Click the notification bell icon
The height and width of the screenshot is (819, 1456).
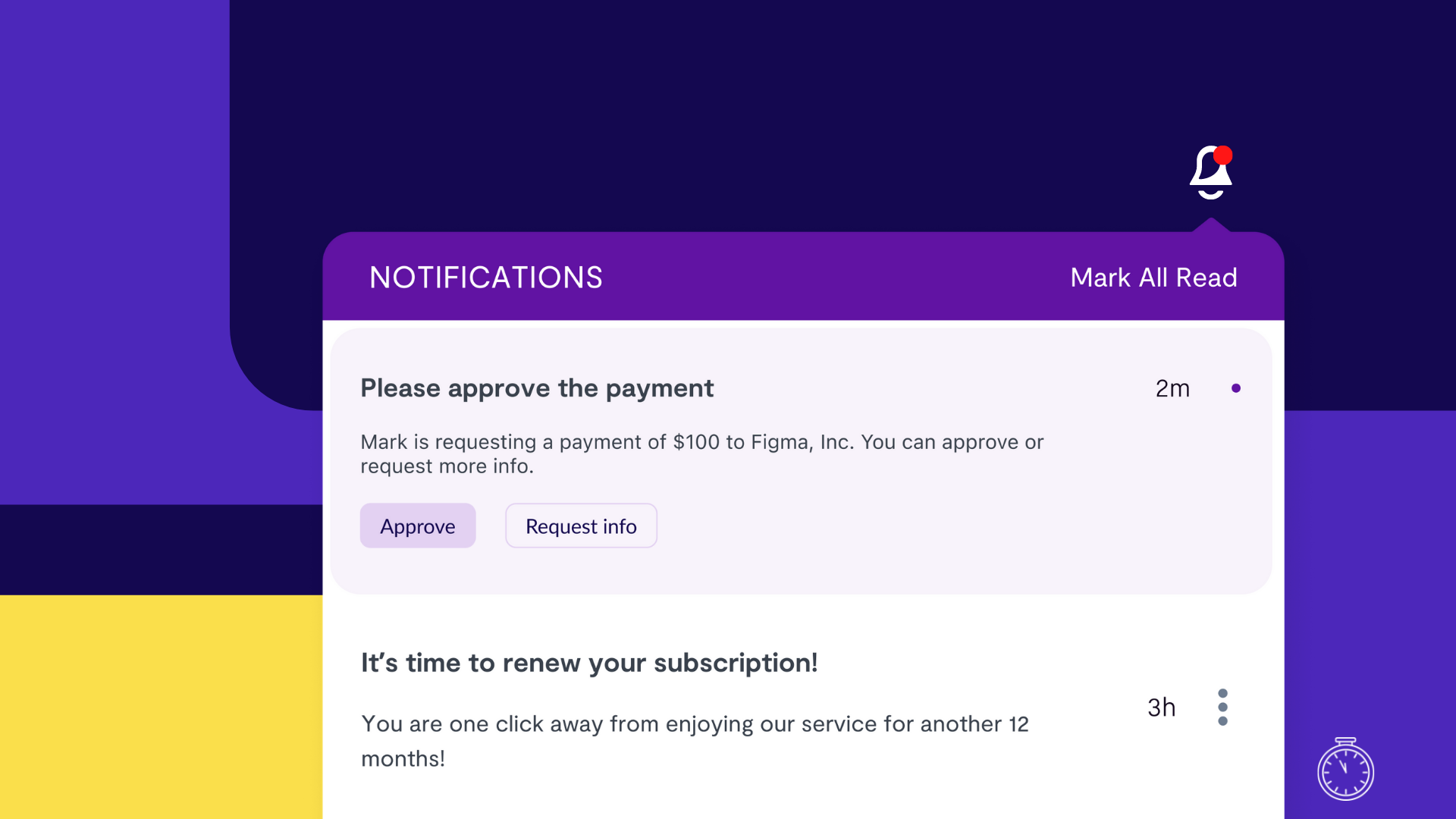point(1209,174)
